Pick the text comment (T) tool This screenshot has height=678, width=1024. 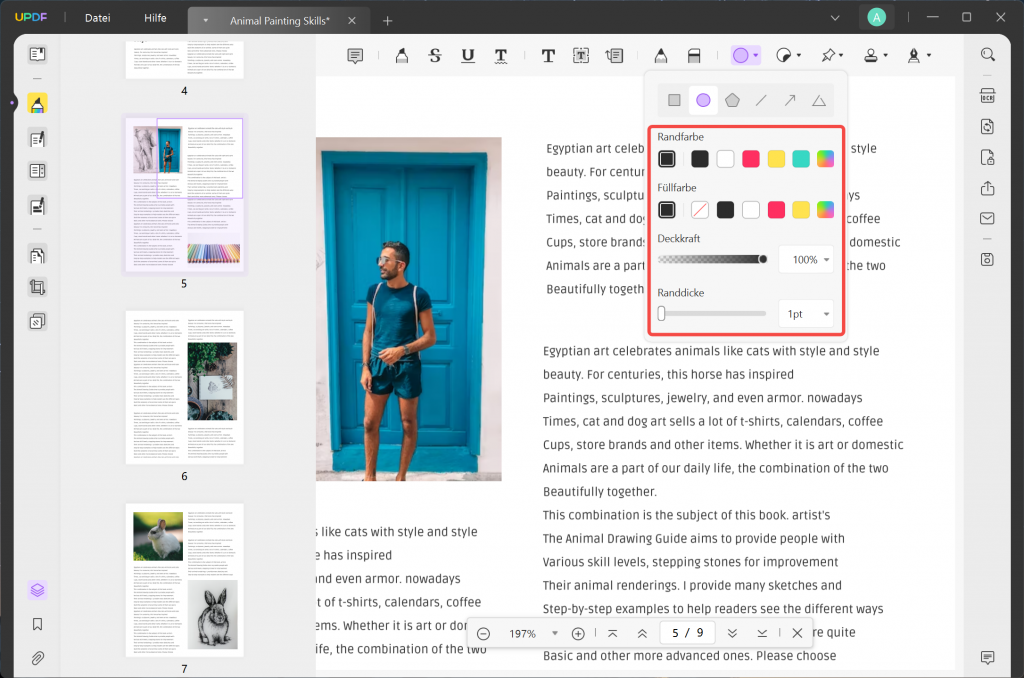coord(549,56)
